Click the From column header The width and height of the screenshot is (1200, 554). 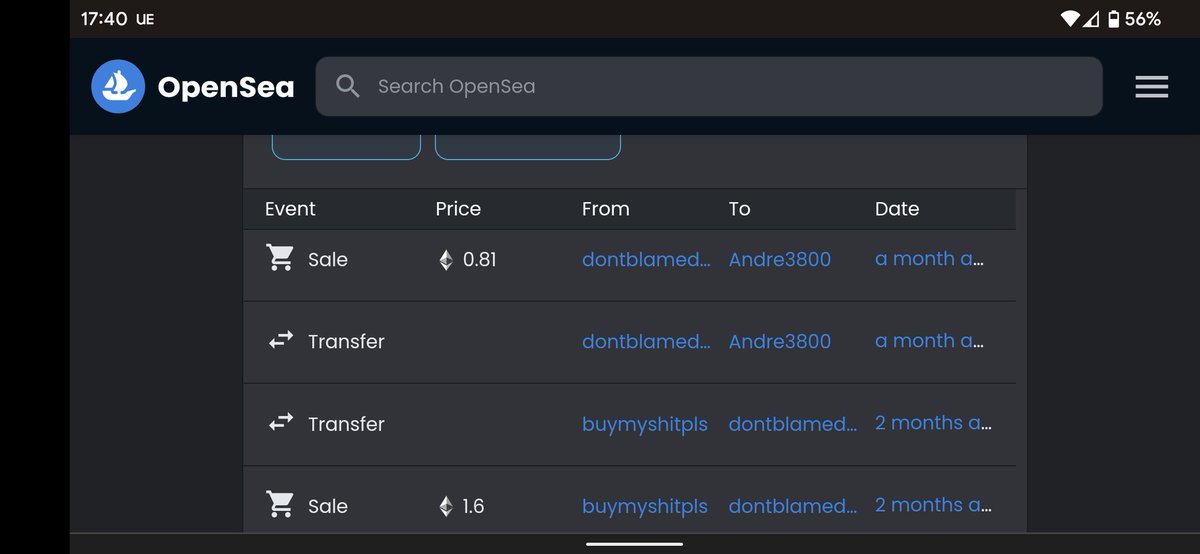(x=606, y=209)
